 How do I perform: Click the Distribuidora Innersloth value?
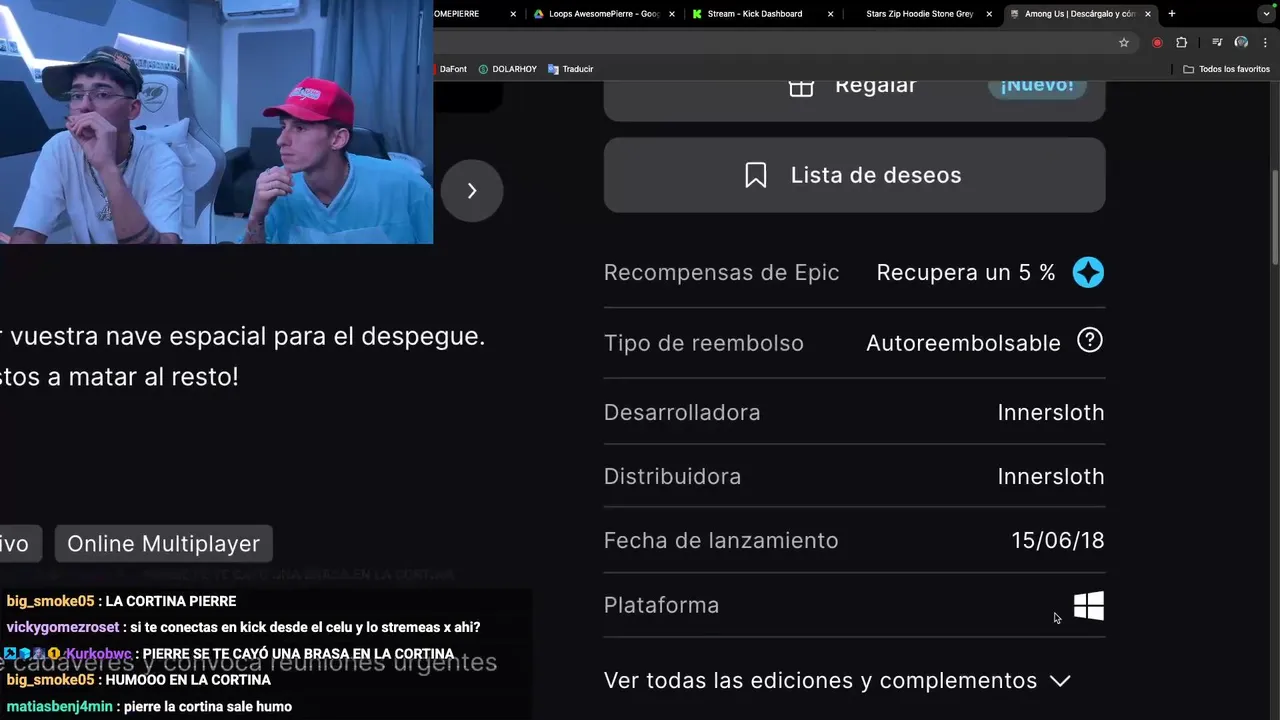click(x=1050, y=476)
